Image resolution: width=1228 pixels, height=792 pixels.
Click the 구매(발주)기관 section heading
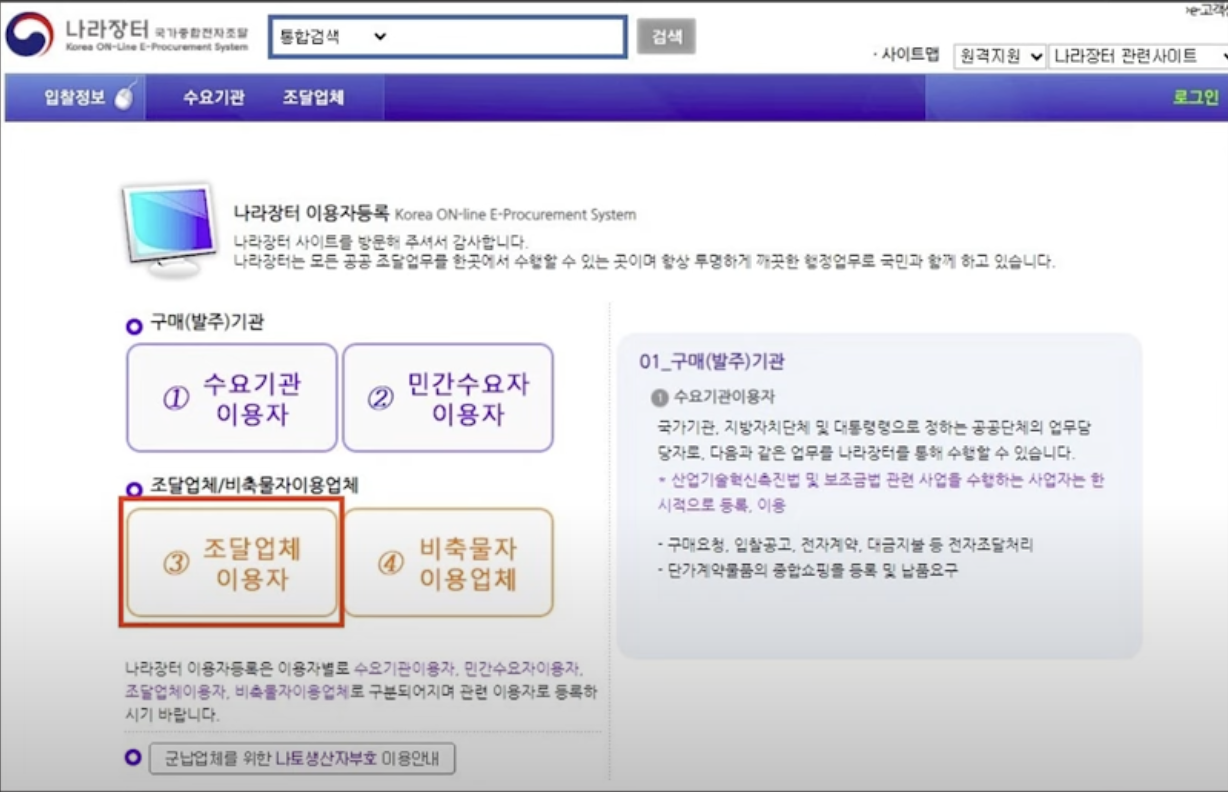(x=207, y=323)
